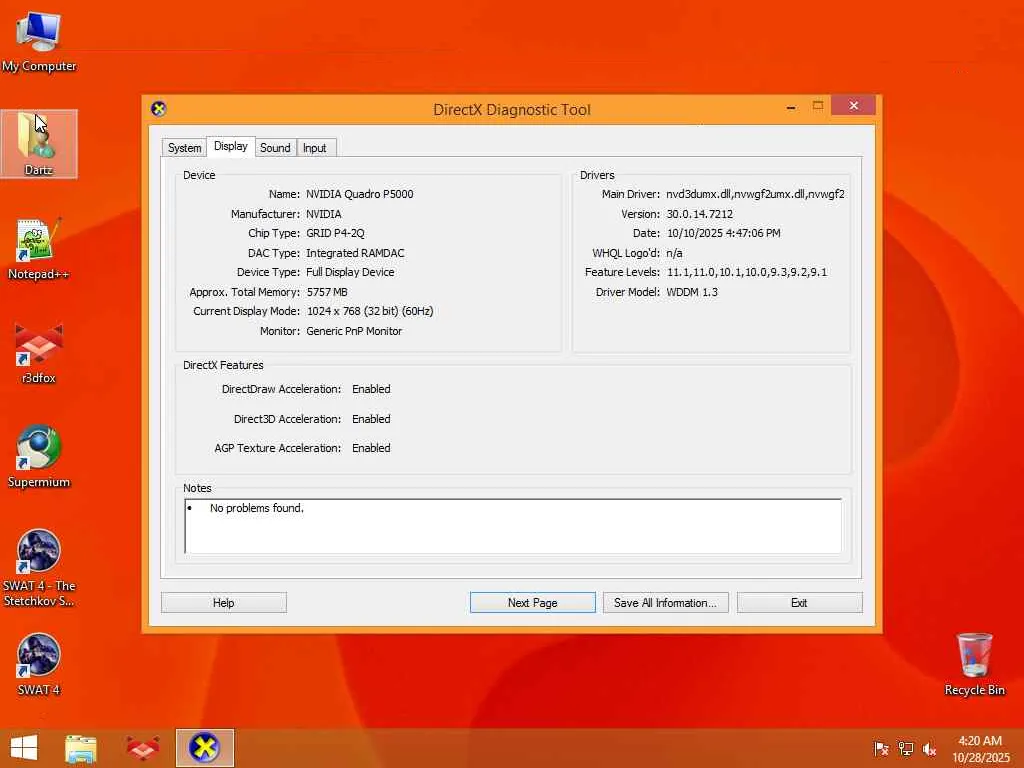Click the AGP Texture Acceleration Enabled value
1024x768 pixels.
click(371, 448)
